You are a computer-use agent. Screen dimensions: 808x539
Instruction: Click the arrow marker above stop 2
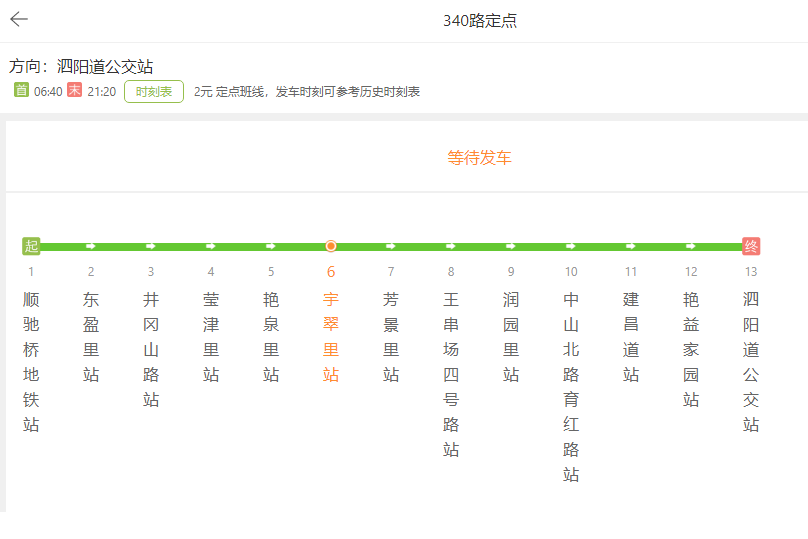tap(91, 246)
